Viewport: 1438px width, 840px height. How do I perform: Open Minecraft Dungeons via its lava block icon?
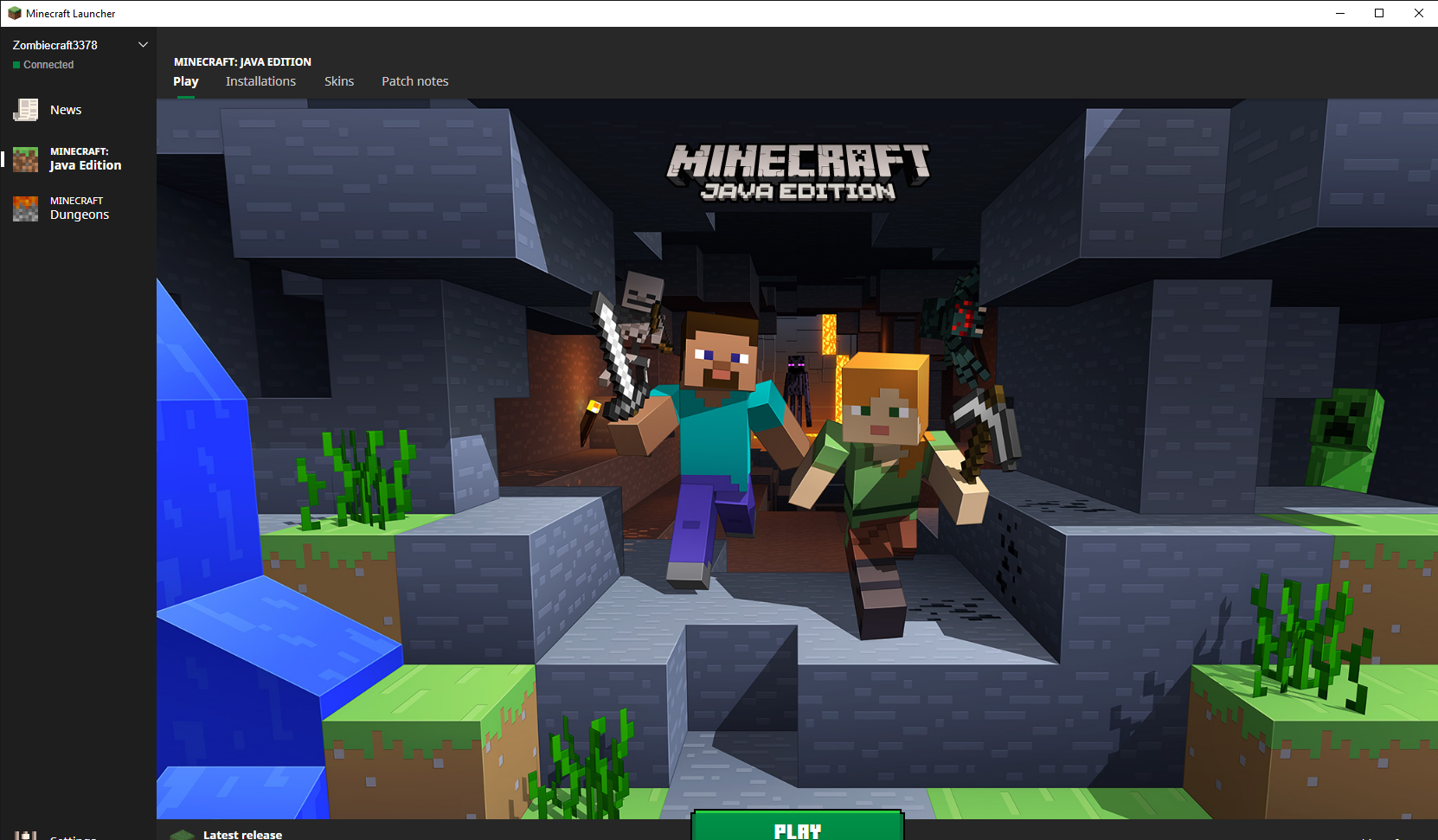(25, 208)
